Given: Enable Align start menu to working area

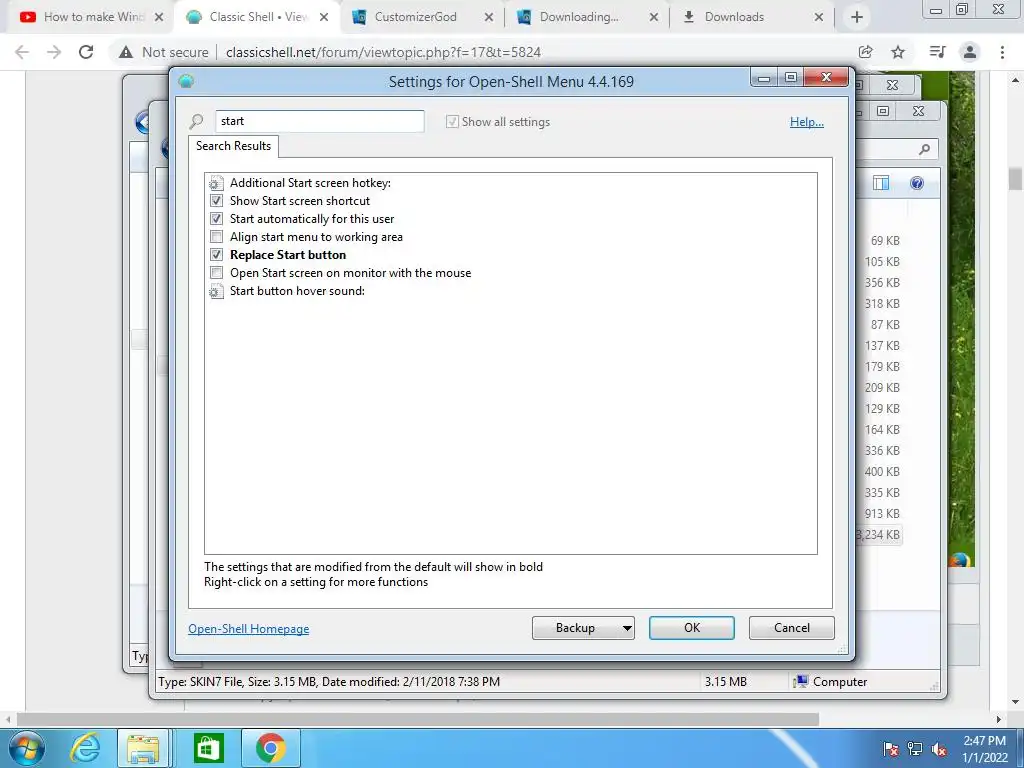Looking at the screenshot, I should click(216, 236).
